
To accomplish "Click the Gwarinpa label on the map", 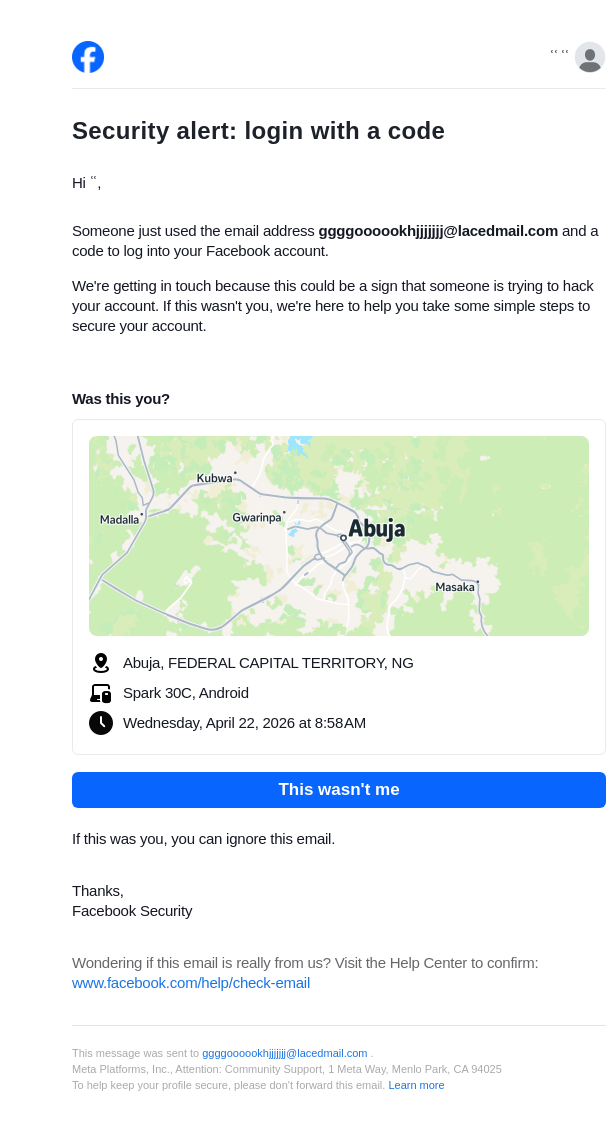I will pos(257,517).
